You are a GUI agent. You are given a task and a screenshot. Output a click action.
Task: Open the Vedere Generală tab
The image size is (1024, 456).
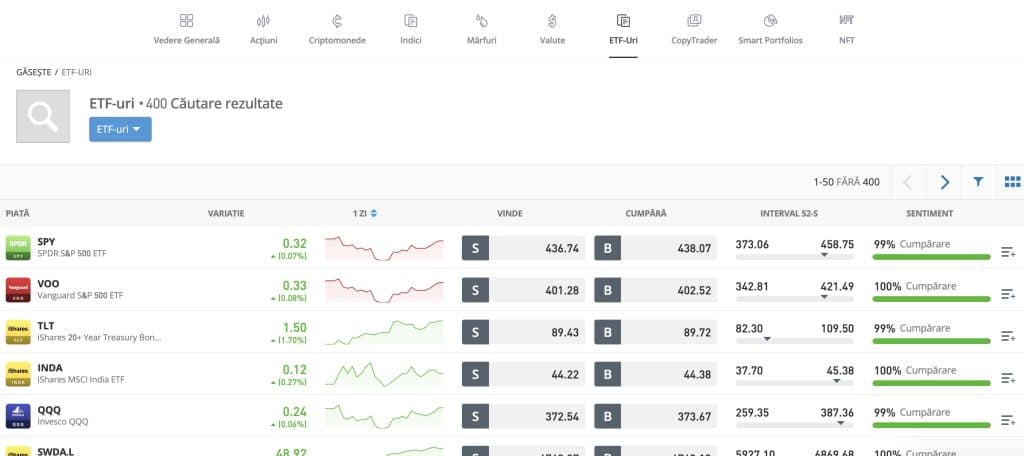(186, 30)
